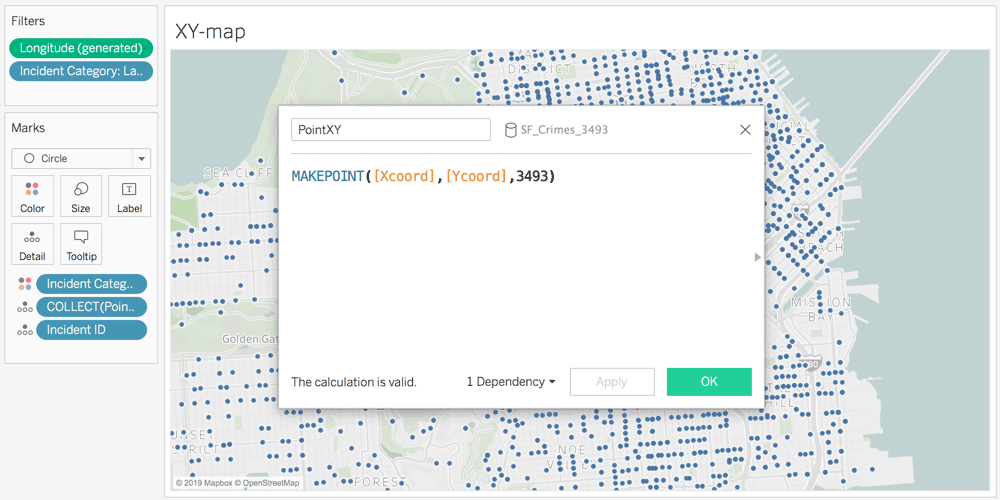Screen dimensions: 1000x500
Task: Click SF_Crimes_3493 data source icon
Action: tap(511, 130)
